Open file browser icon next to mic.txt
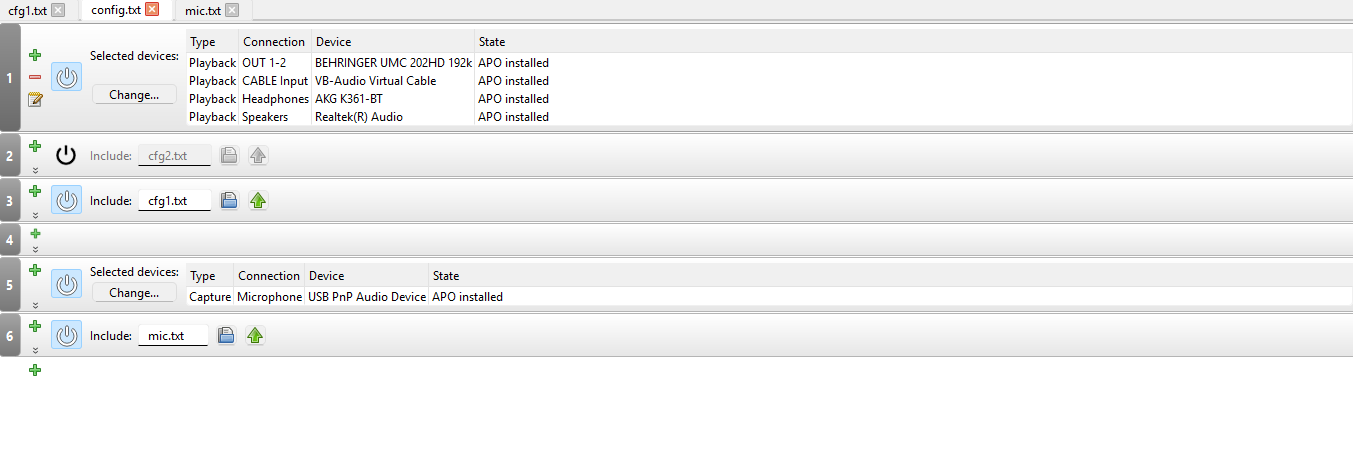The image size is (1353, 472). coord(226,336)
